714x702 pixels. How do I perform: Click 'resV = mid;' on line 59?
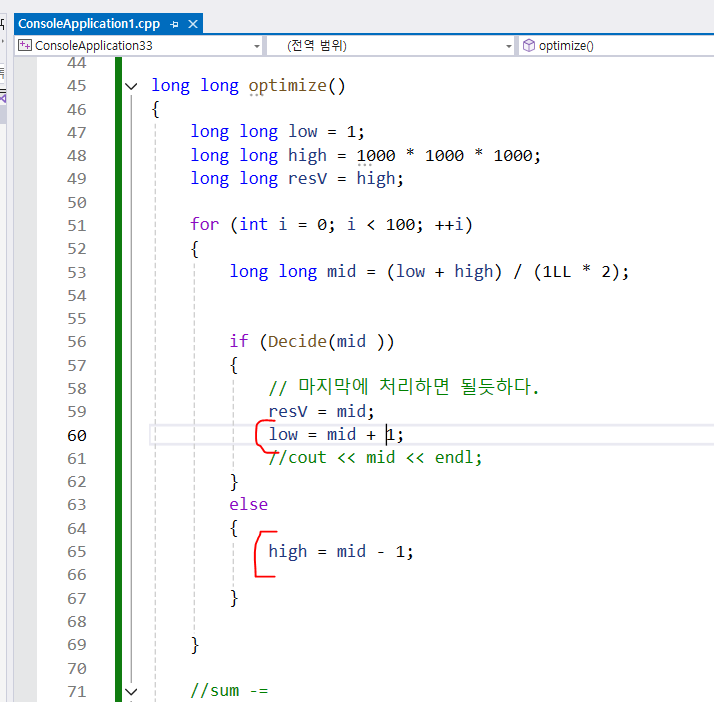pos(321,412)
